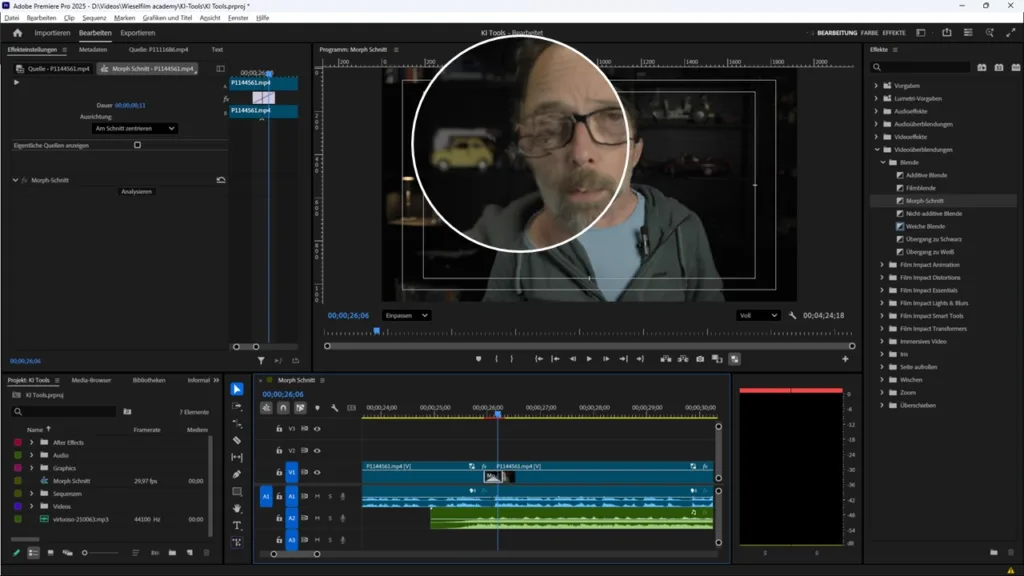
Task: Mute audio track A1
Action: tap(317, 496)
